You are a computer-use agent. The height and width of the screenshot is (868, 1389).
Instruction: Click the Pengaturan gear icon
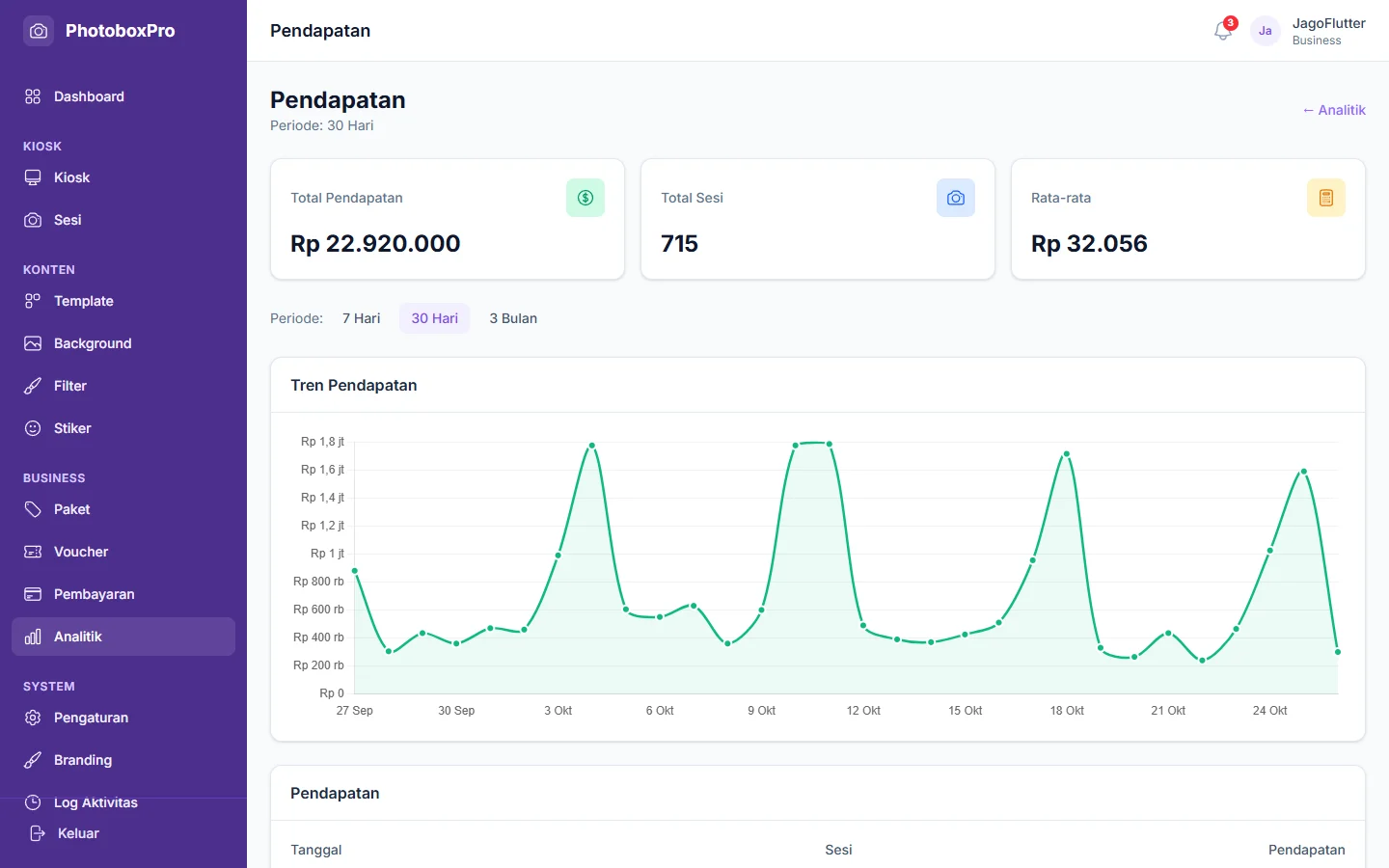coord(33,718)
